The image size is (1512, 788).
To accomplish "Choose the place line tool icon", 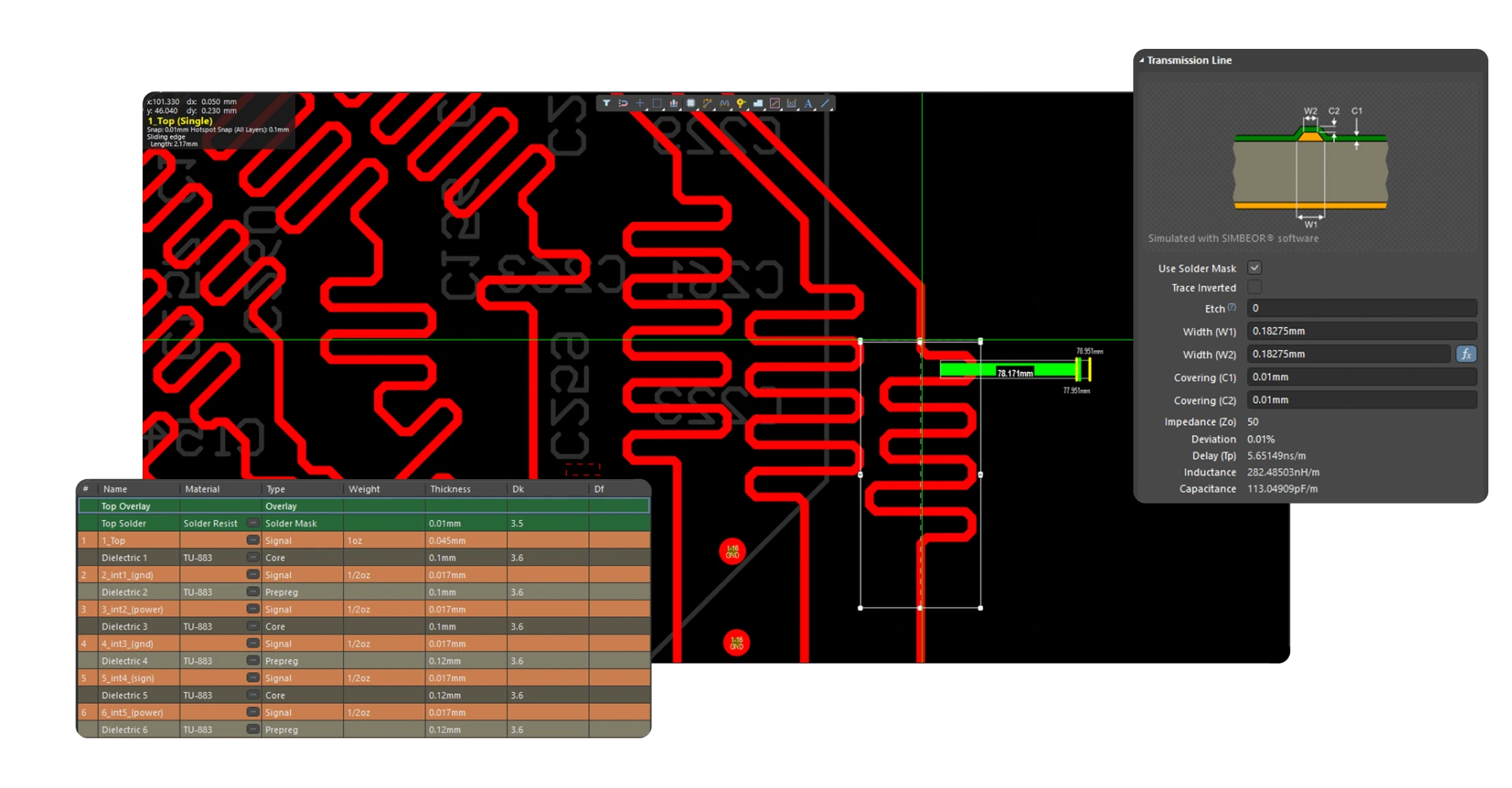I will (x=825, y=103).
